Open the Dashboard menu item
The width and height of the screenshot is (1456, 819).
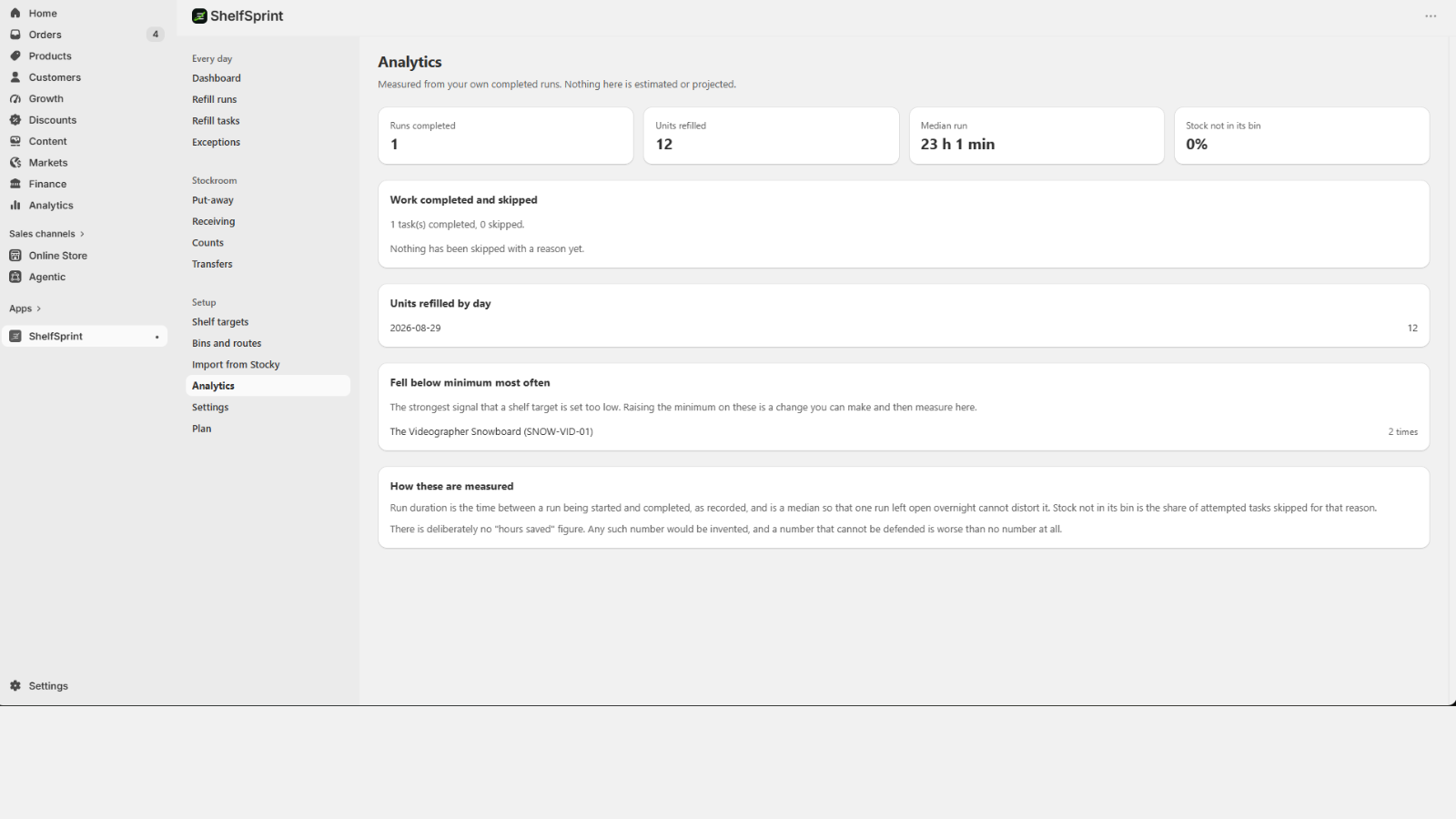click(x=217, y=78)
